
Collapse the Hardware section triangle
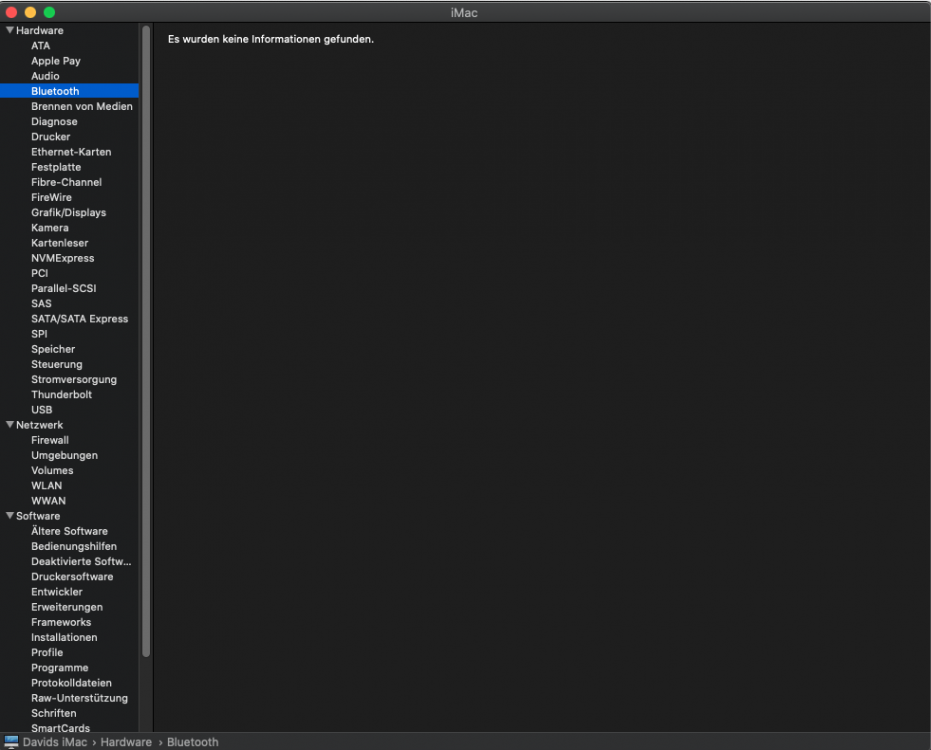(x=10, y=30)
